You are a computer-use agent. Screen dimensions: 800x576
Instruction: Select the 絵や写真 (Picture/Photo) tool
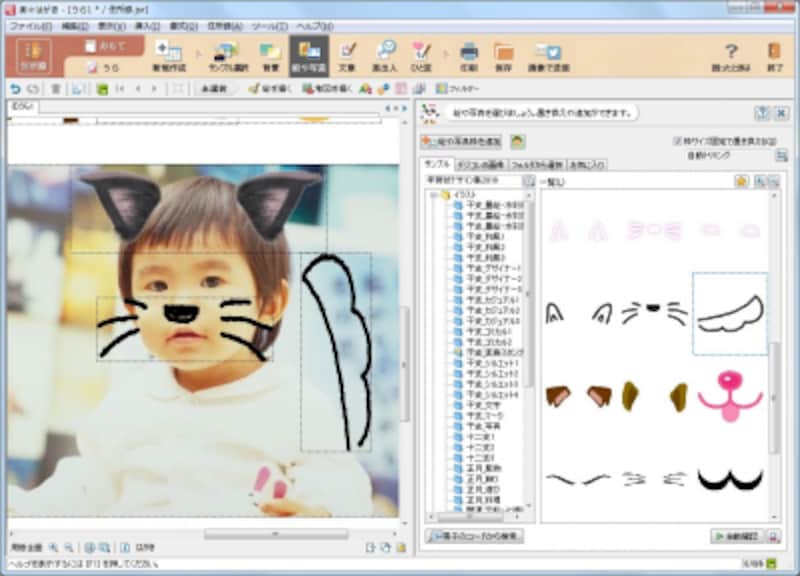pos(308,56)
